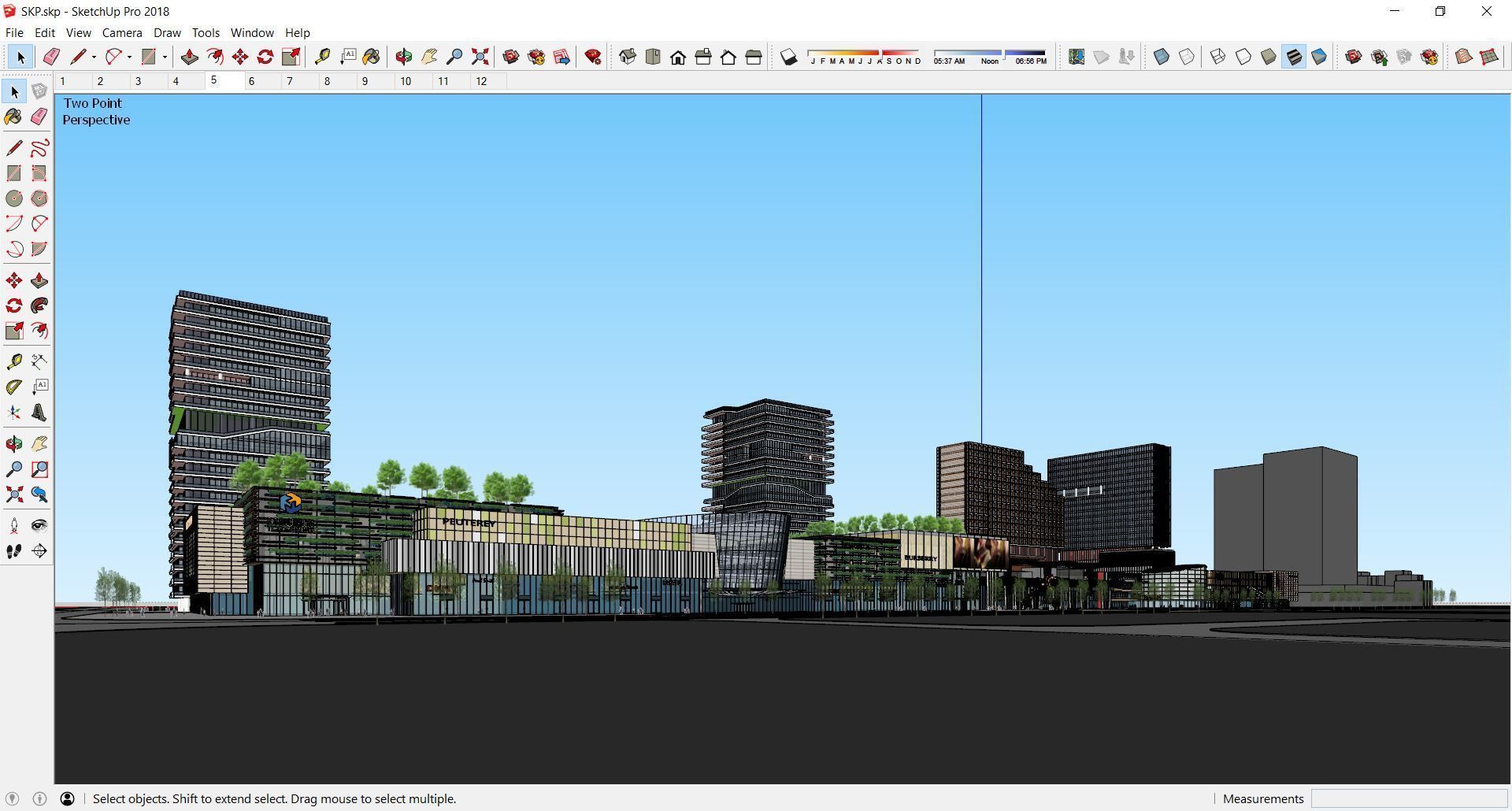
Task: Enable Shaded With Textures style
Action: point(1294,57)
